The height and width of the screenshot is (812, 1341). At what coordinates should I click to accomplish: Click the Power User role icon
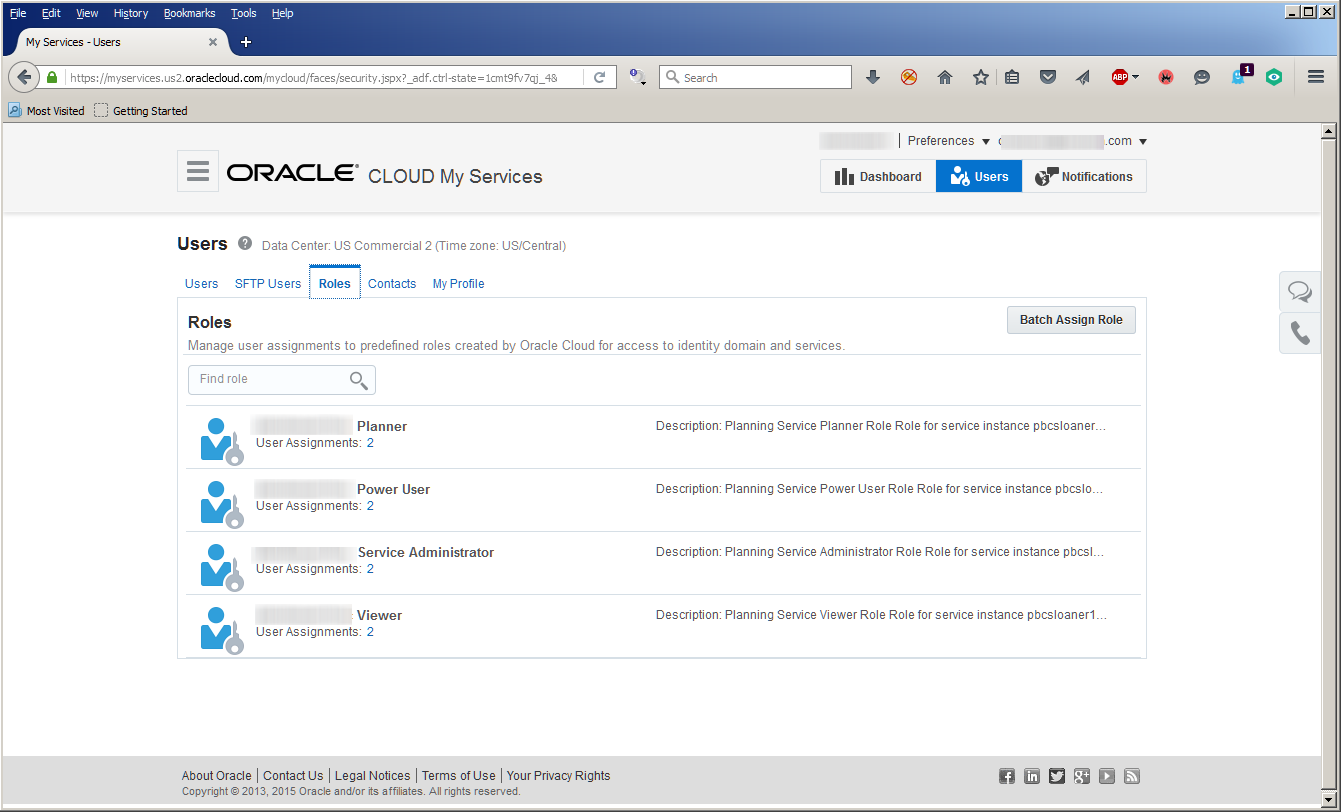(221, 504)
